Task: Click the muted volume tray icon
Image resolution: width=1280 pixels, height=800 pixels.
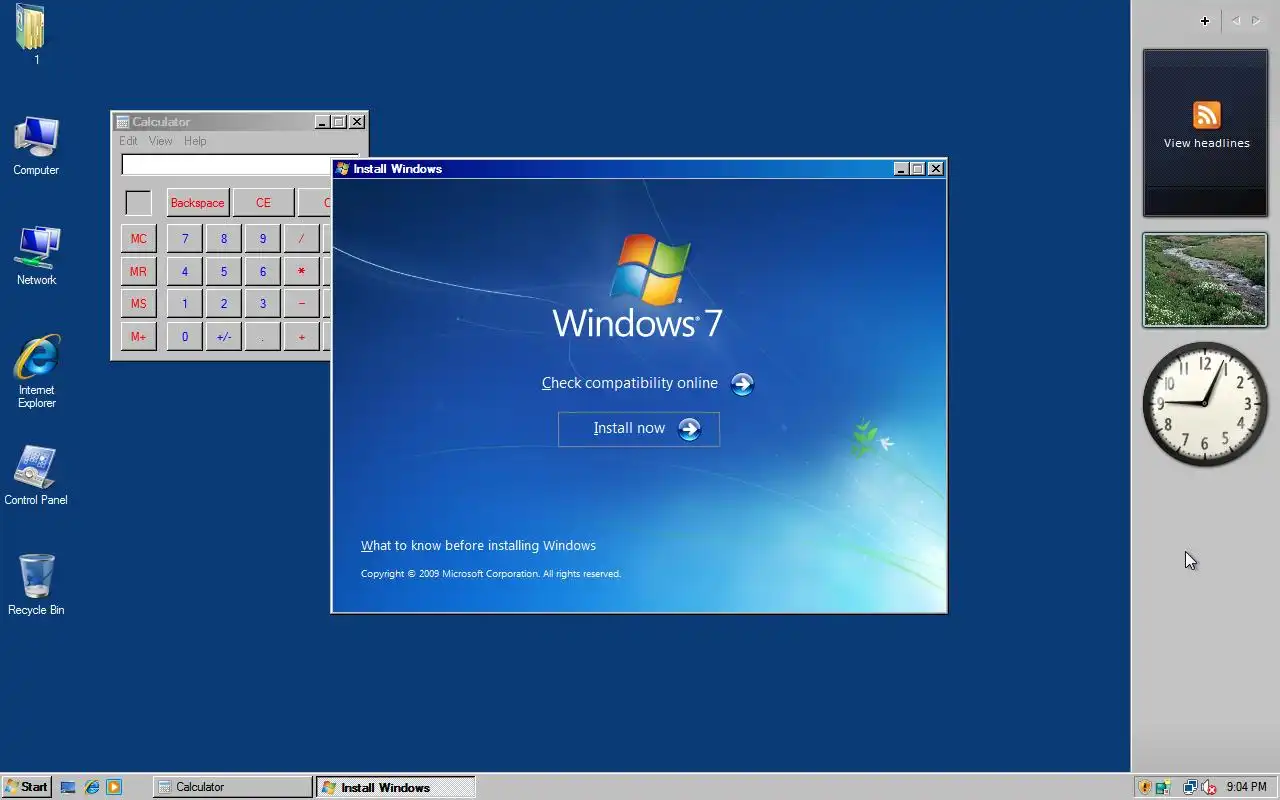Action: (1208, 787)
